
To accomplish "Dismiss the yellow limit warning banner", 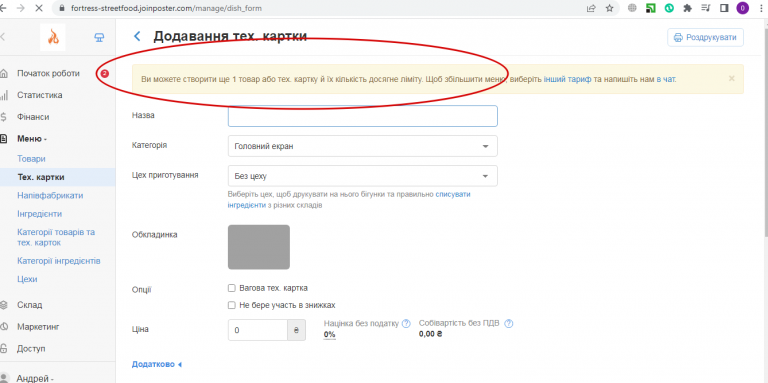I will coord(731,78).
